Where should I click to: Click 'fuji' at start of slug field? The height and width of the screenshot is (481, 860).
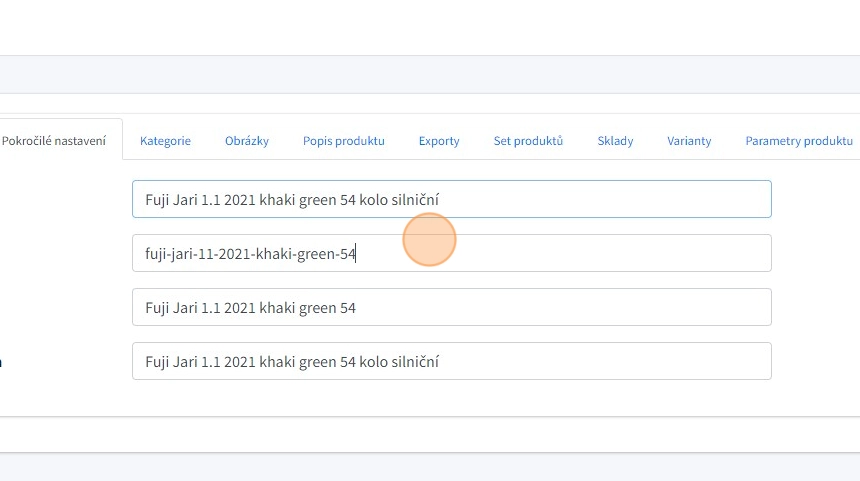click(x=154, y=254)
